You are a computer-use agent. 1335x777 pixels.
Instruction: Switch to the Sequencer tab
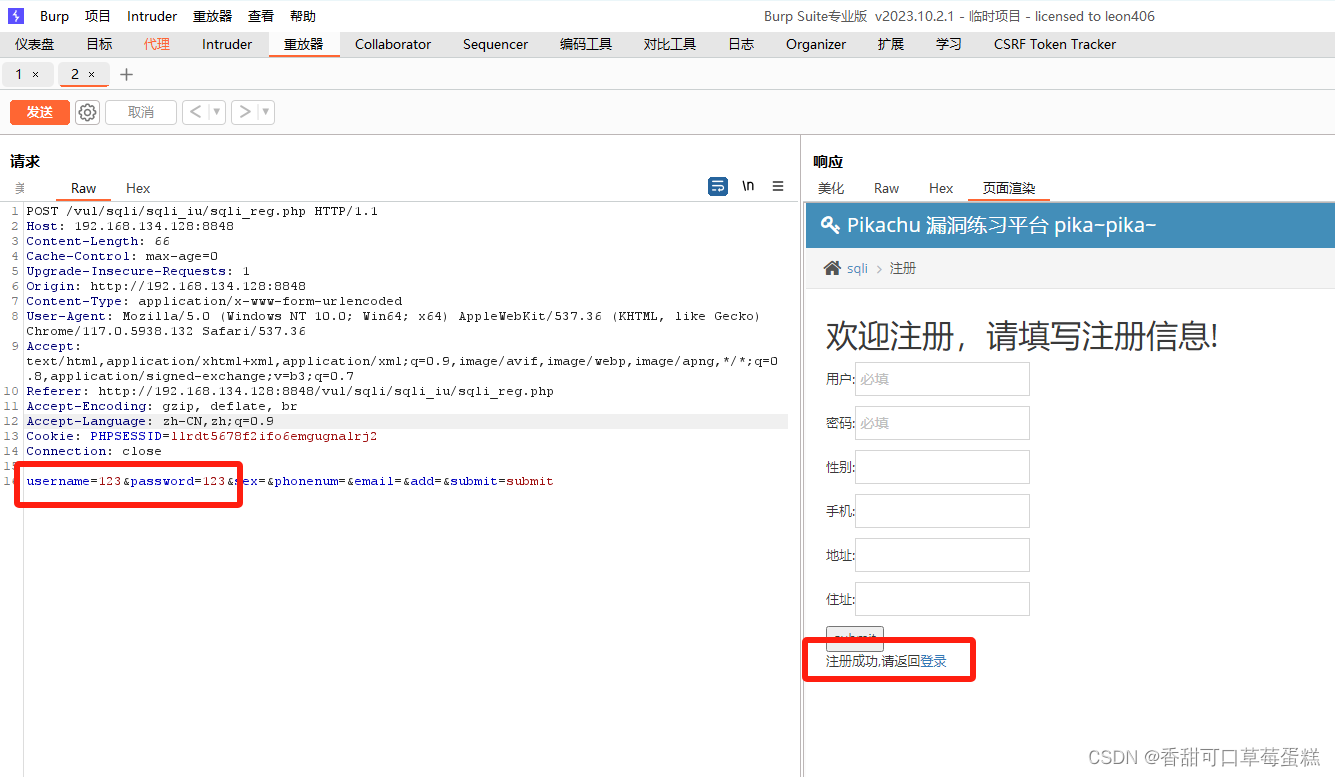[x=495, y=44]
